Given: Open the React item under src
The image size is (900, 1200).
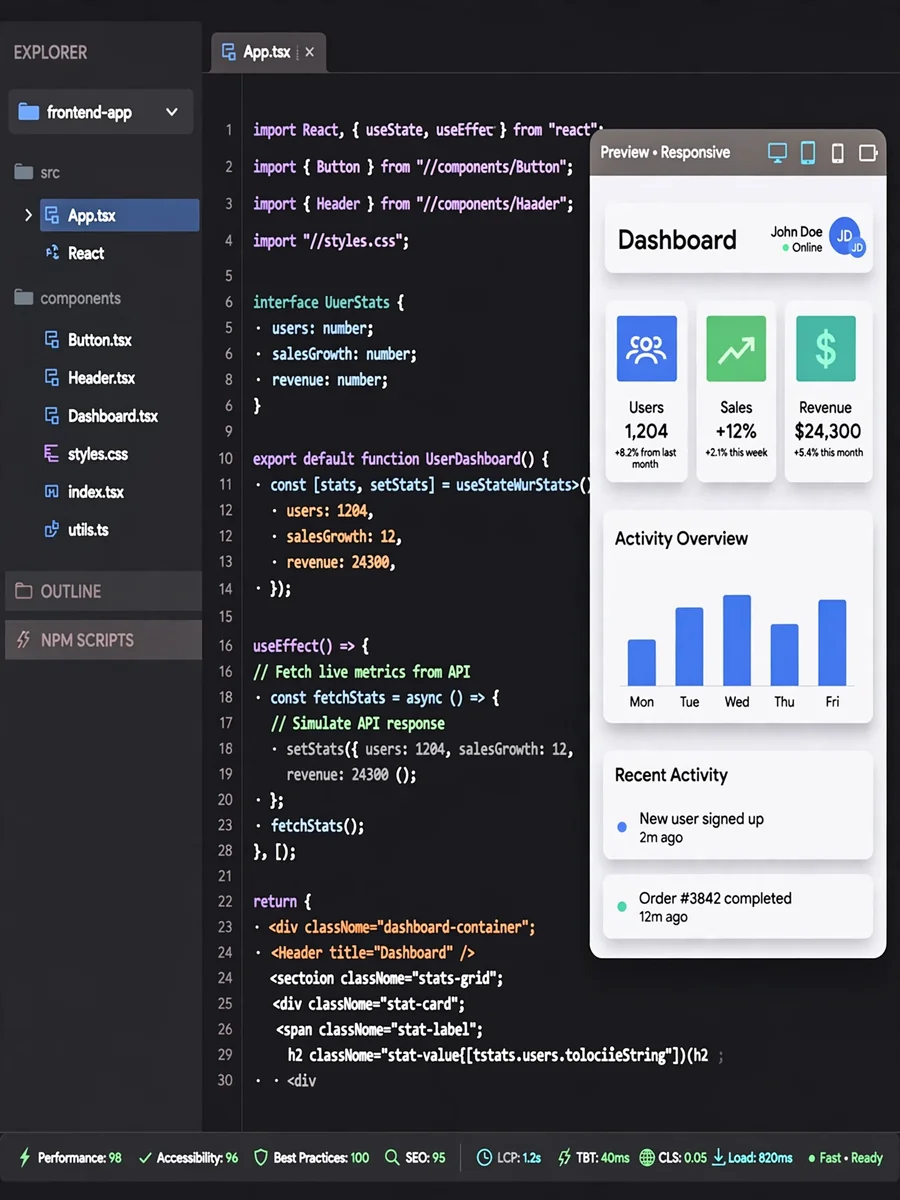Looking at the screenshot, I should [x=86, y=253].
